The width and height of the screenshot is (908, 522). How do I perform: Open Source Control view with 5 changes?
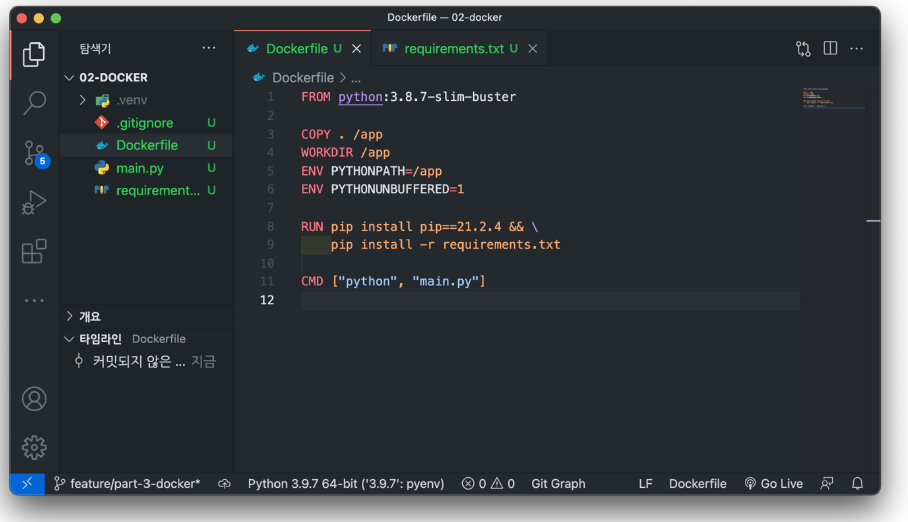pyautogui.click(x=35, y=154)
